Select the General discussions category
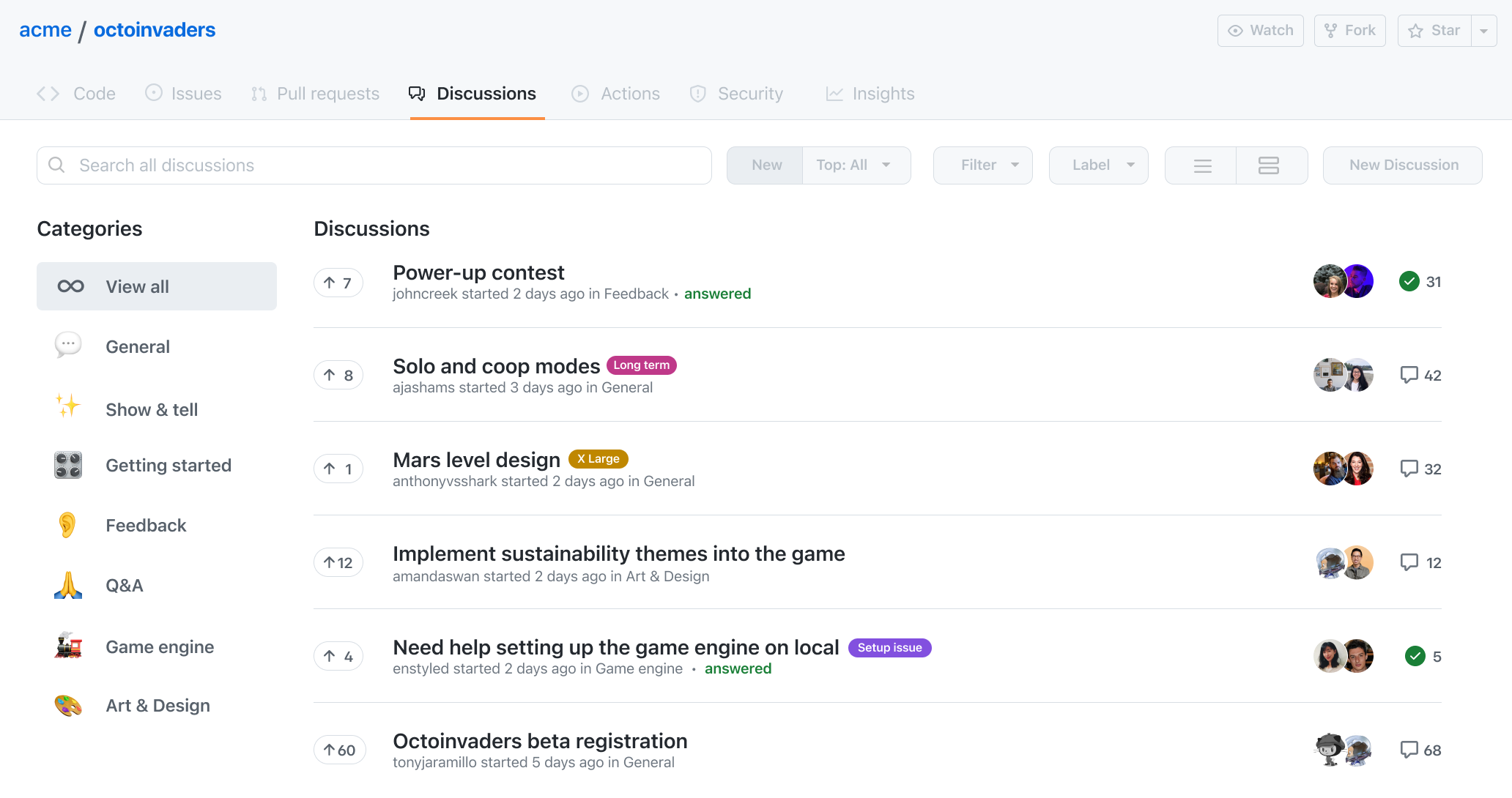The height and width of the screenshot is (798, 1512). (x=137, y=346)
